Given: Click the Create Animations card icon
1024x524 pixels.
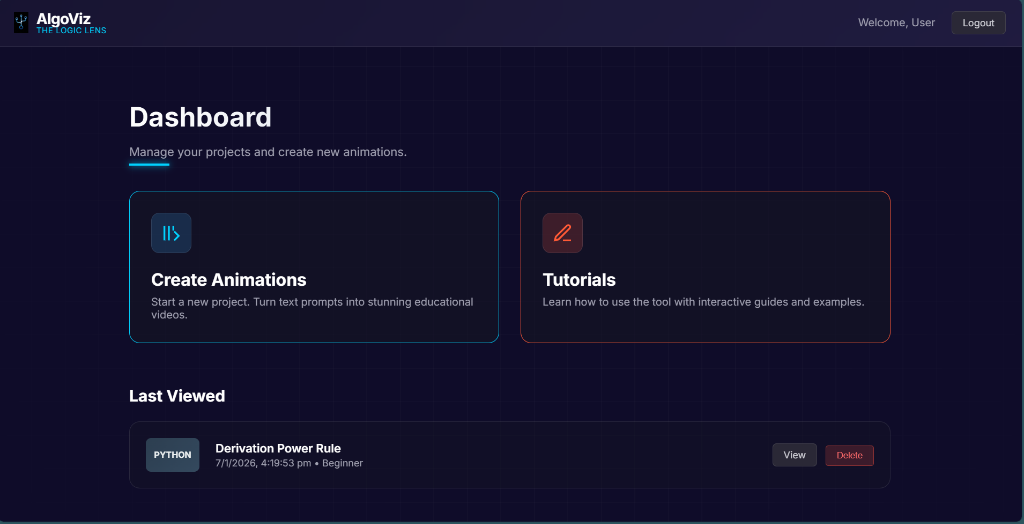Looking at the screenshot, I should 171,233.
